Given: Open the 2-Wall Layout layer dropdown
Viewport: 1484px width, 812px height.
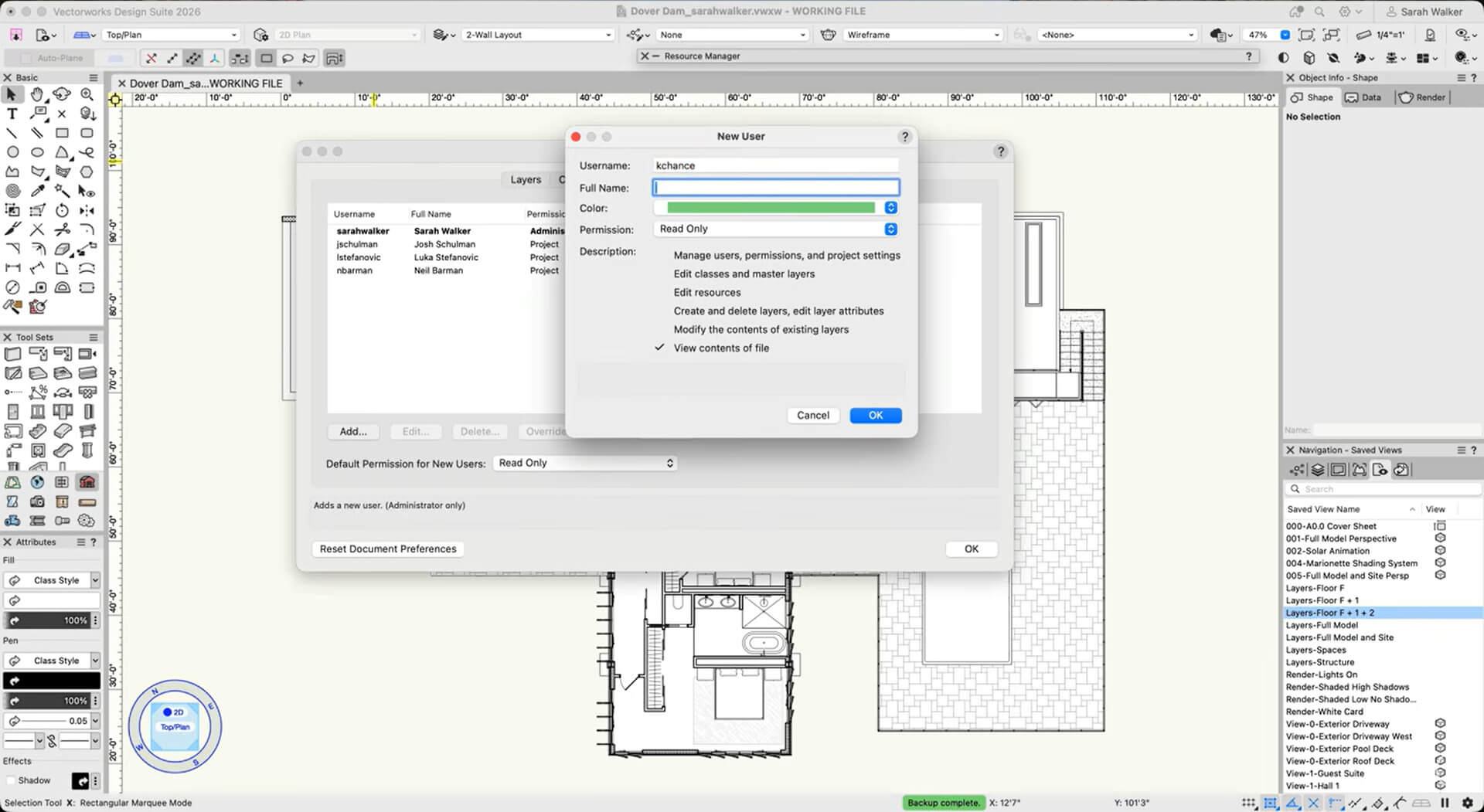Looking at the screenshot, I should (538, 35).
